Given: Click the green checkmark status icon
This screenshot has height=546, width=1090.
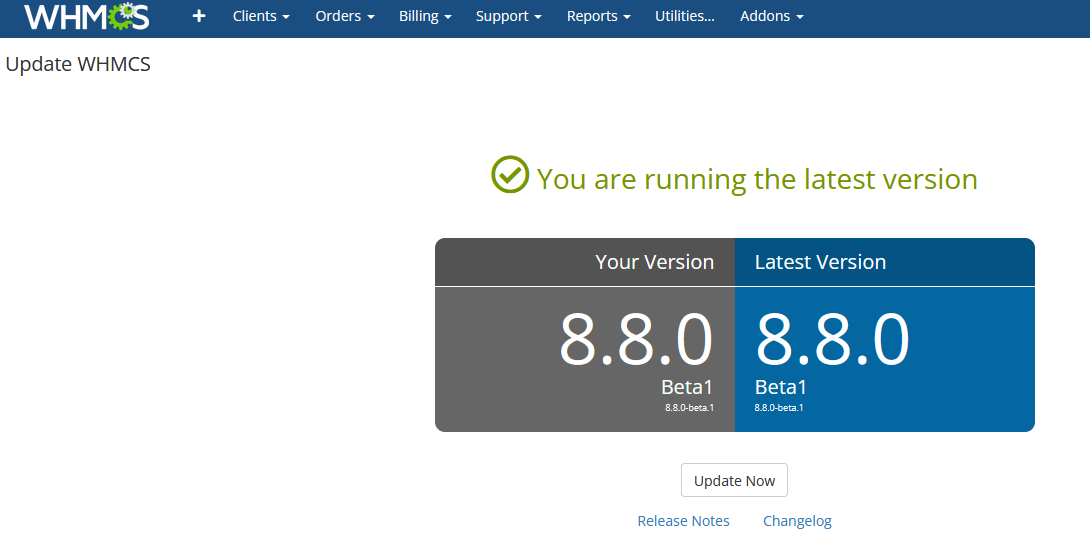Looking at the screenshot, I should pyautogui.click(x=510, y=175).
